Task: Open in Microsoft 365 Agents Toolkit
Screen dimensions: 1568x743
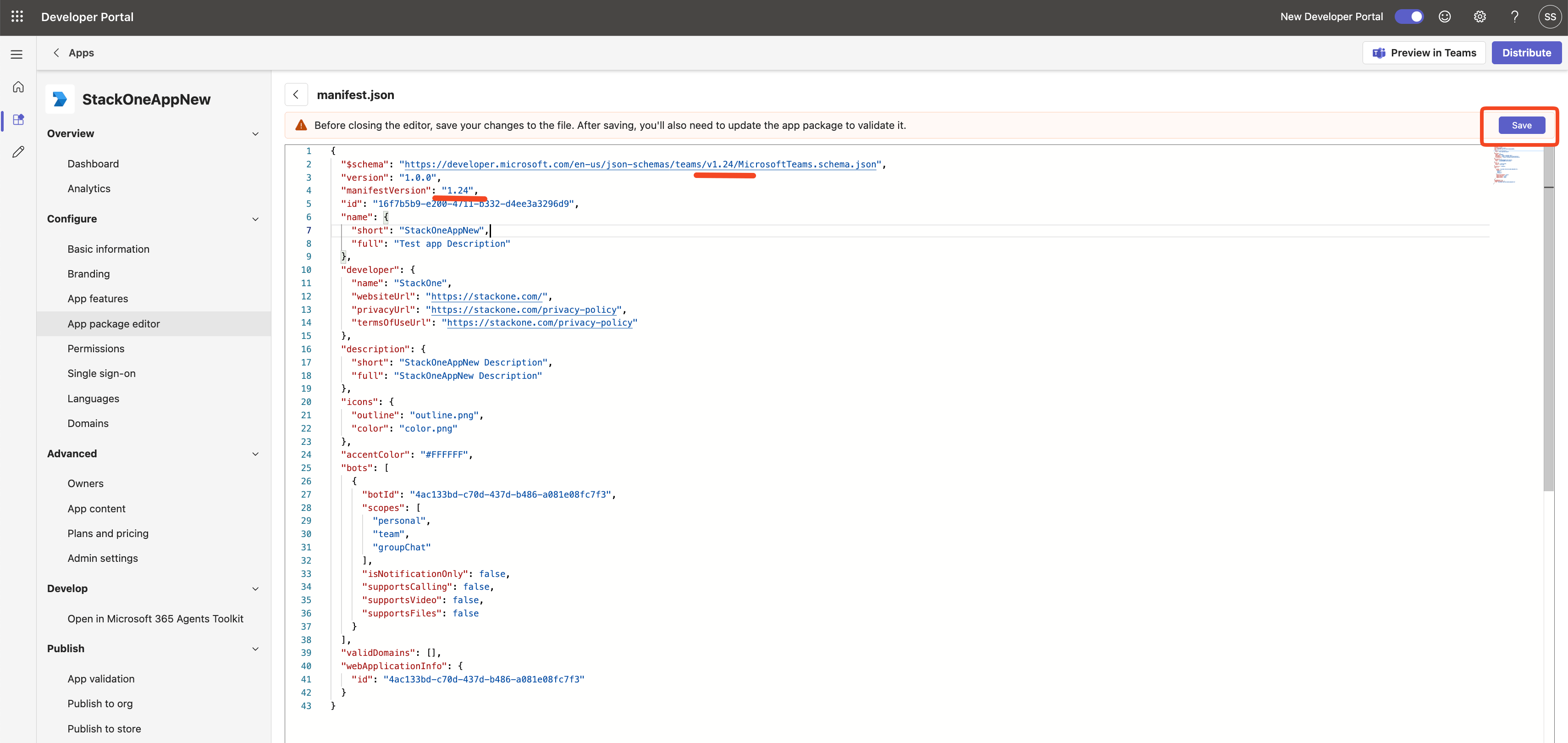Action: (155, 618)
